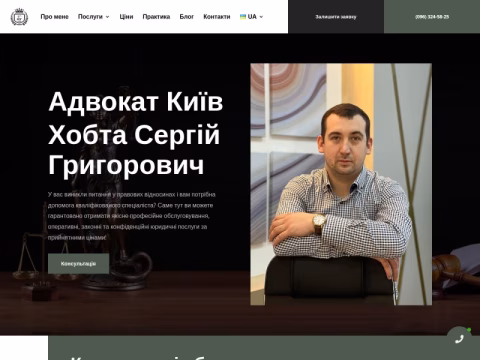Screen dimensions: 480x360
Task: Click the chevron beside UA language
Action: [261, 17]
